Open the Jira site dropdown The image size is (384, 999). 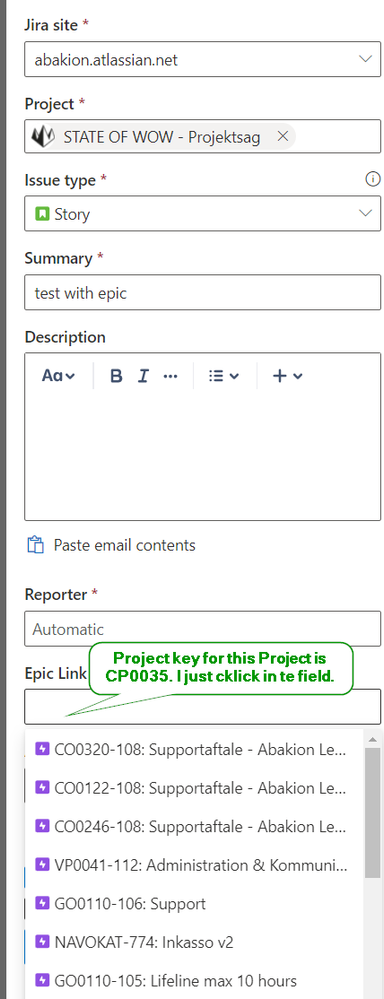pyautogui.click(x=203, y=59)
